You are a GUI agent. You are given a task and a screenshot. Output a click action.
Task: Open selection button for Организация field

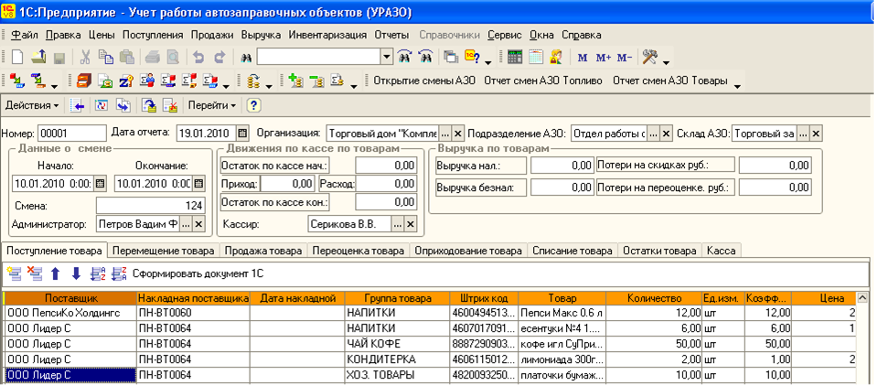(444, 134)
